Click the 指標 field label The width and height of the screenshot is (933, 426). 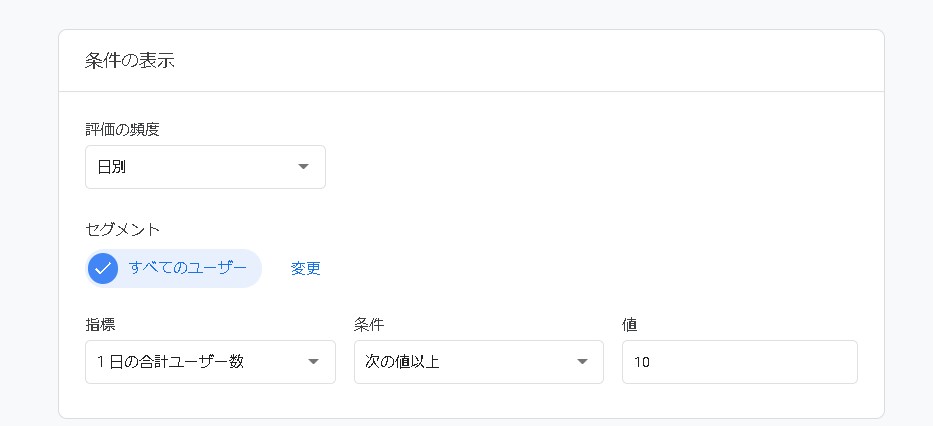pyautogui.click(x=100, y=324)
